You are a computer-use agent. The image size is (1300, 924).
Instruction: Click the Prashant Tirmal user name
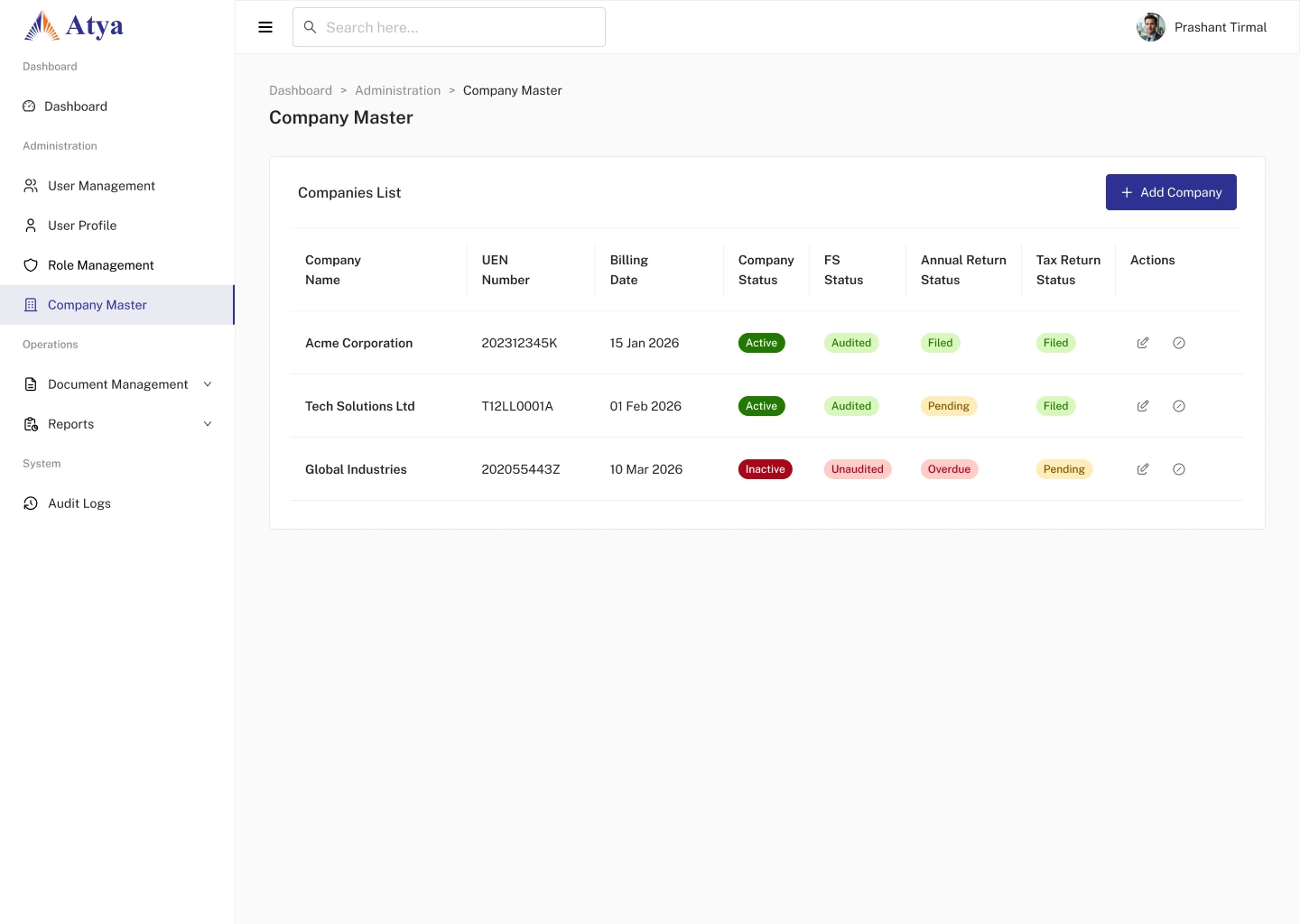pyautogui.click(x=1221, y=27)
